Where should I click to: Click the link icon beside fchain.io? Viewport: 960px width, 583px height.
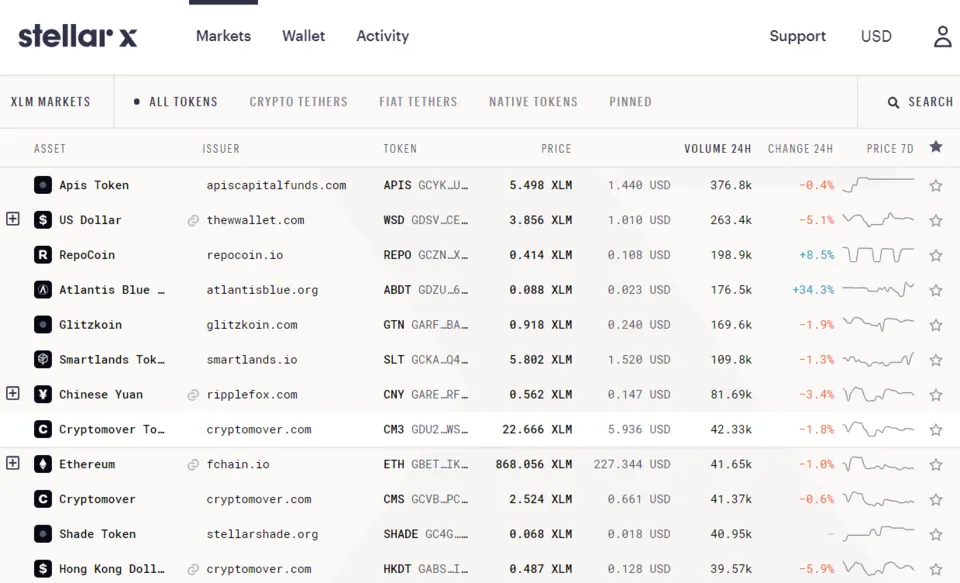[x=193, y=465]
